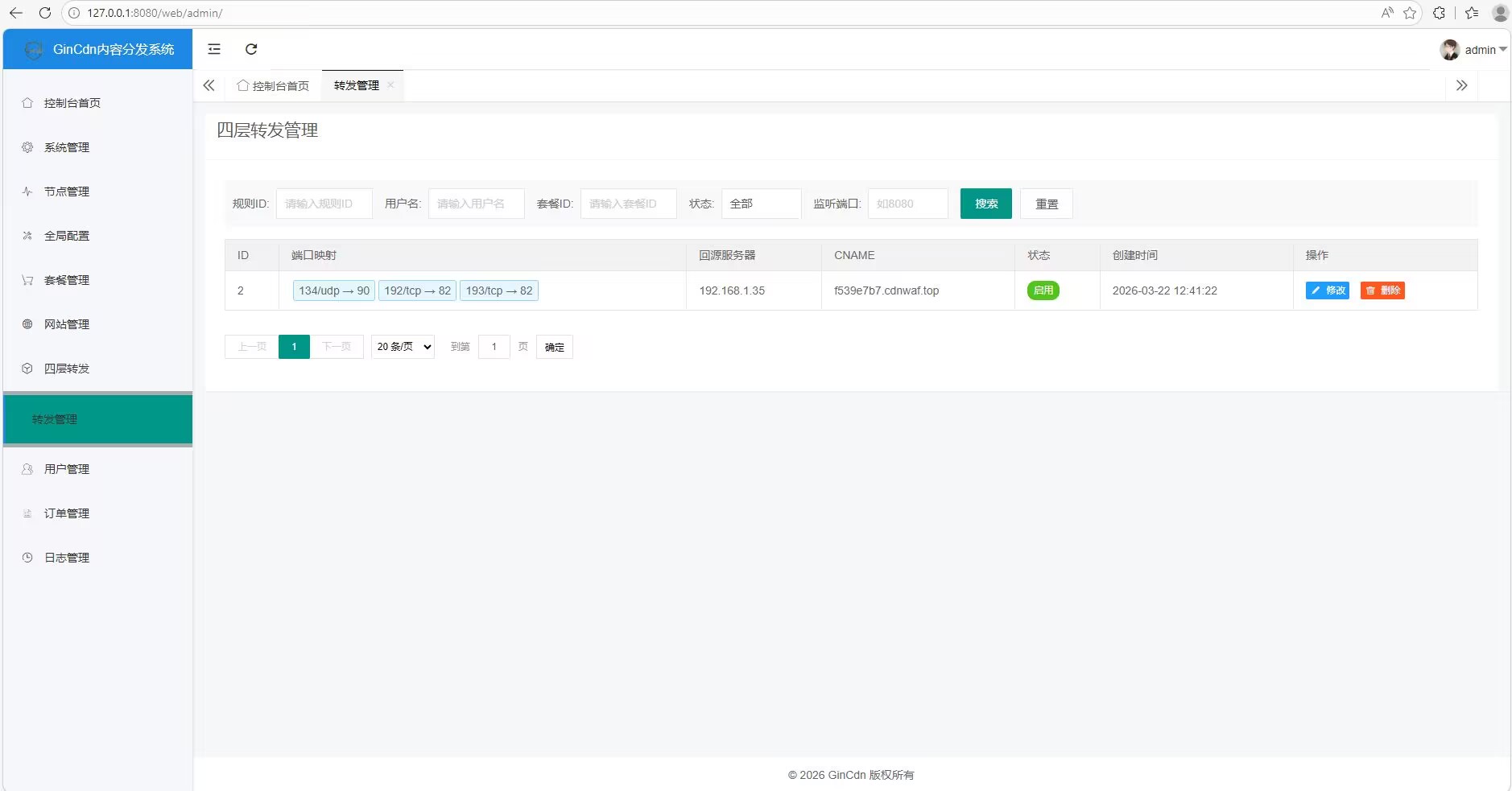Click the blue 修改 button for rule 2
The height and width of the screenshot is (791, 1512).
[1327, 290]
